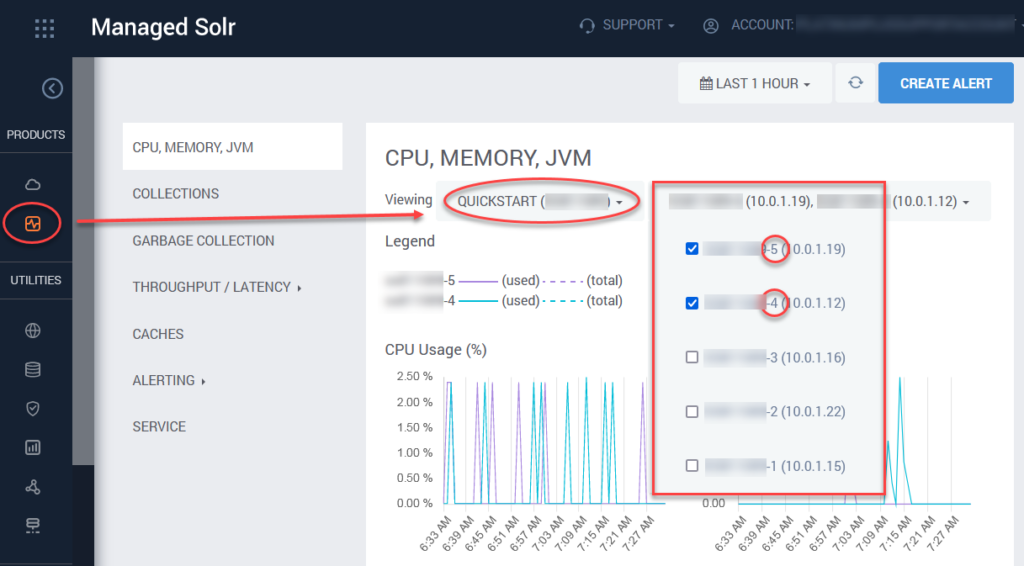Click the UTILITIES sidebar label
The height and width of the screenshot is (566, 1024).
click(x=36, y=280)
